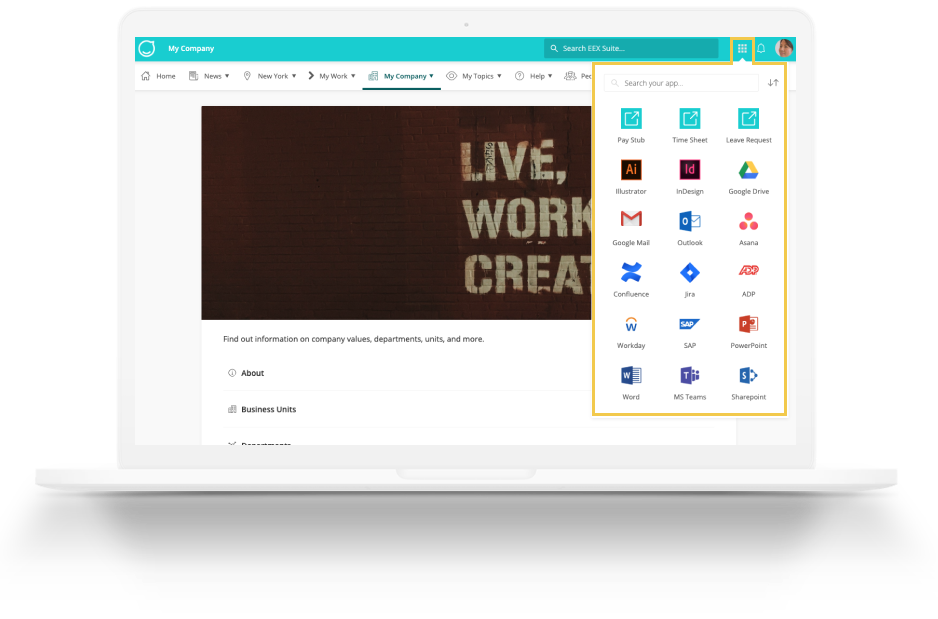Open the ADP app icon
Screen dimensions: 938x619
(x=748, y=270)
